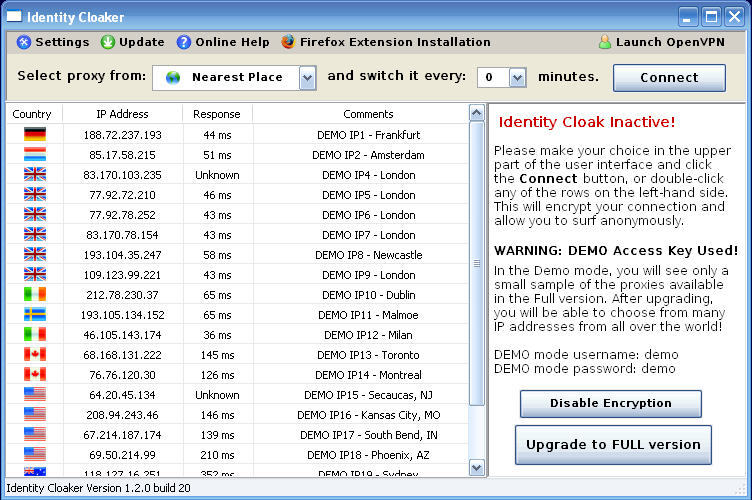Click the proxy list scroll down arrow
This screenshot has height=500, width=752.
tap(476, 467)
